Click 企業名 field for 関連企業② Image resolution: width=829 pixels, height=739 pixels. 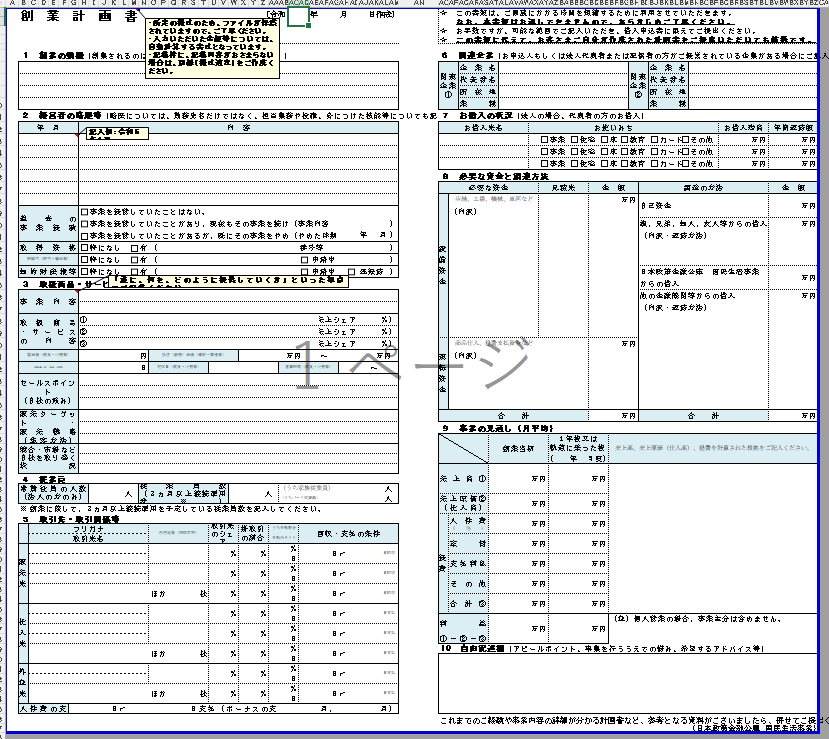(x=752, y=68)
